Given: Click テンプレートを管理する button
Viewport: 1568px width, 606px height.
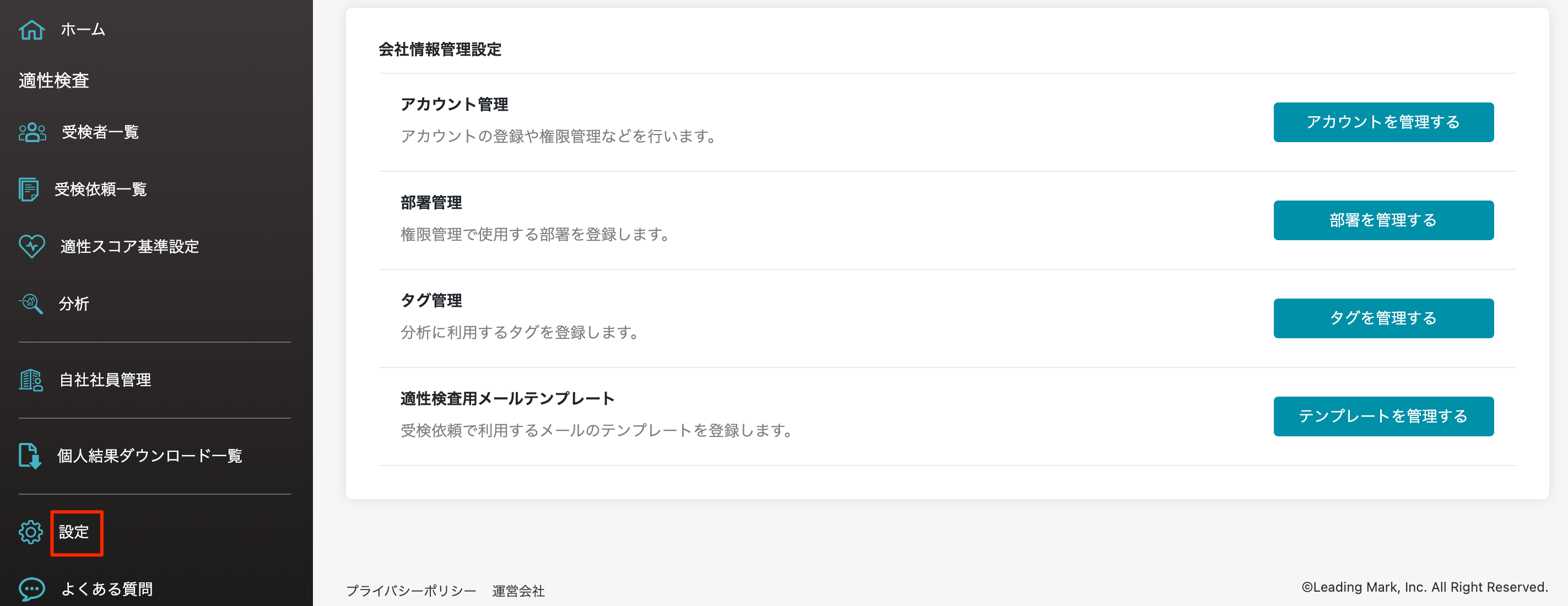Looking at the screenshot, I should [1383, 416].
